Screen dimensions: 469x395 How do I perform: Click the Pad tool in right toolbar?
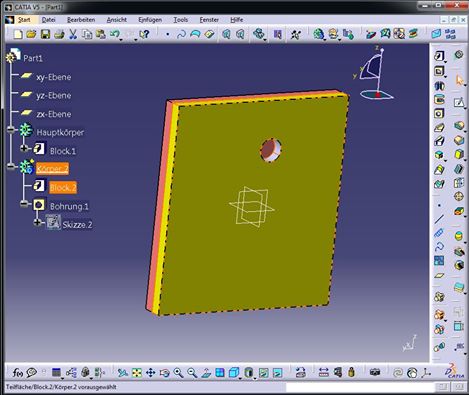coord(439,56)
